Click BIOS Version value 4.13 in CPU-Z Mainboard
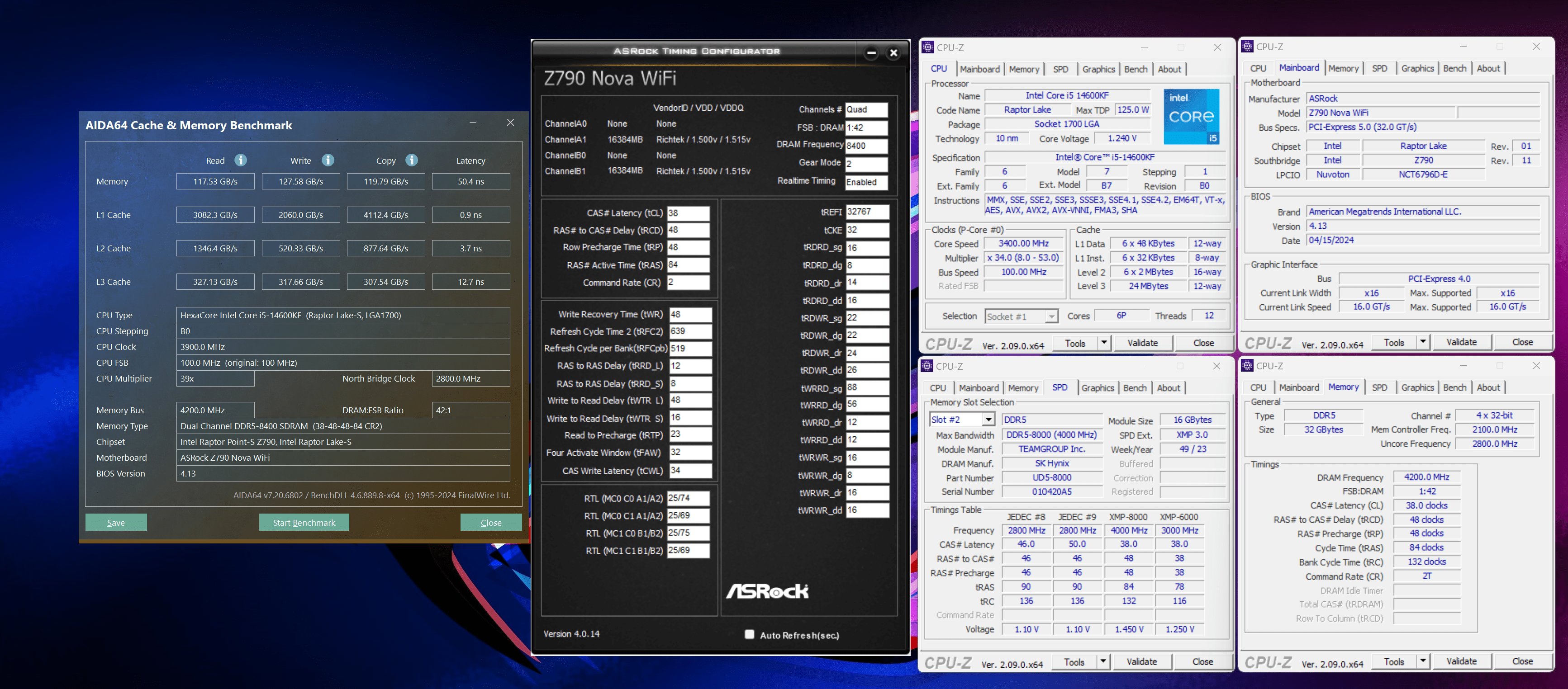 point(1424,226)
